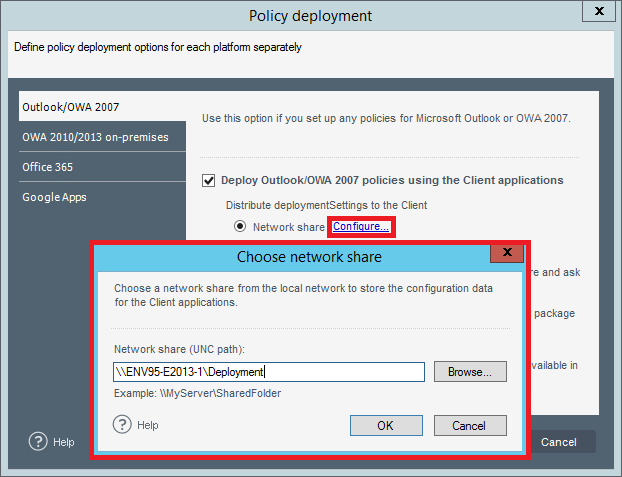Confirm network share with OK button

tap(386, 425)
